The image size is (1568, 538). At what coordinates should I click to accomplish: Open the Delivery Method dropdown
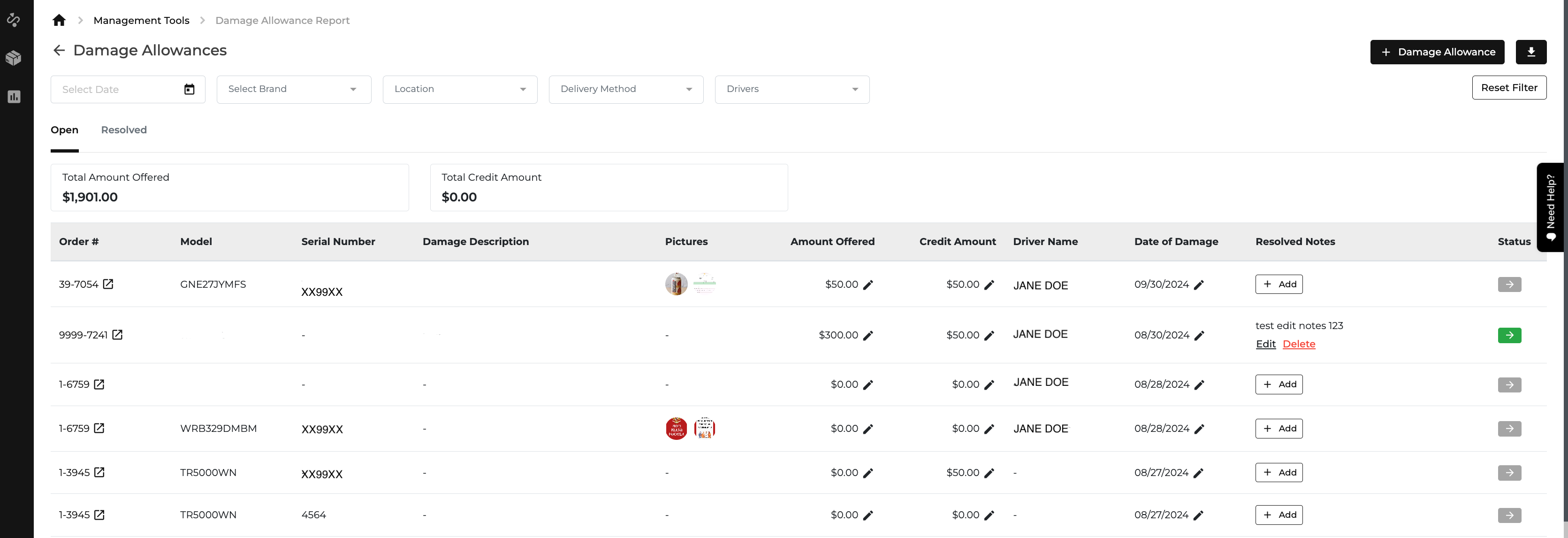[626, 90]
